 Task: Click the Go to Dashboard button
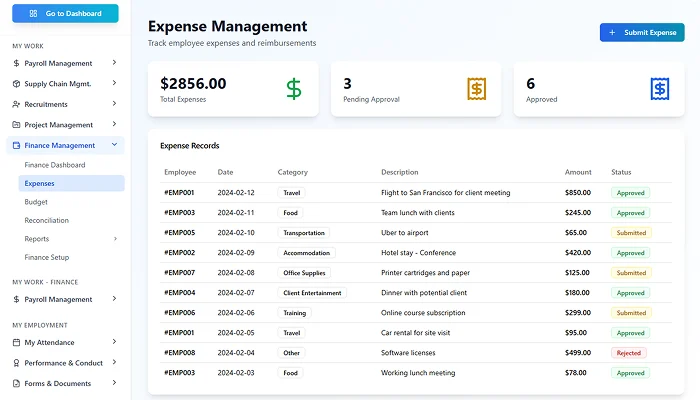[65, 14]
